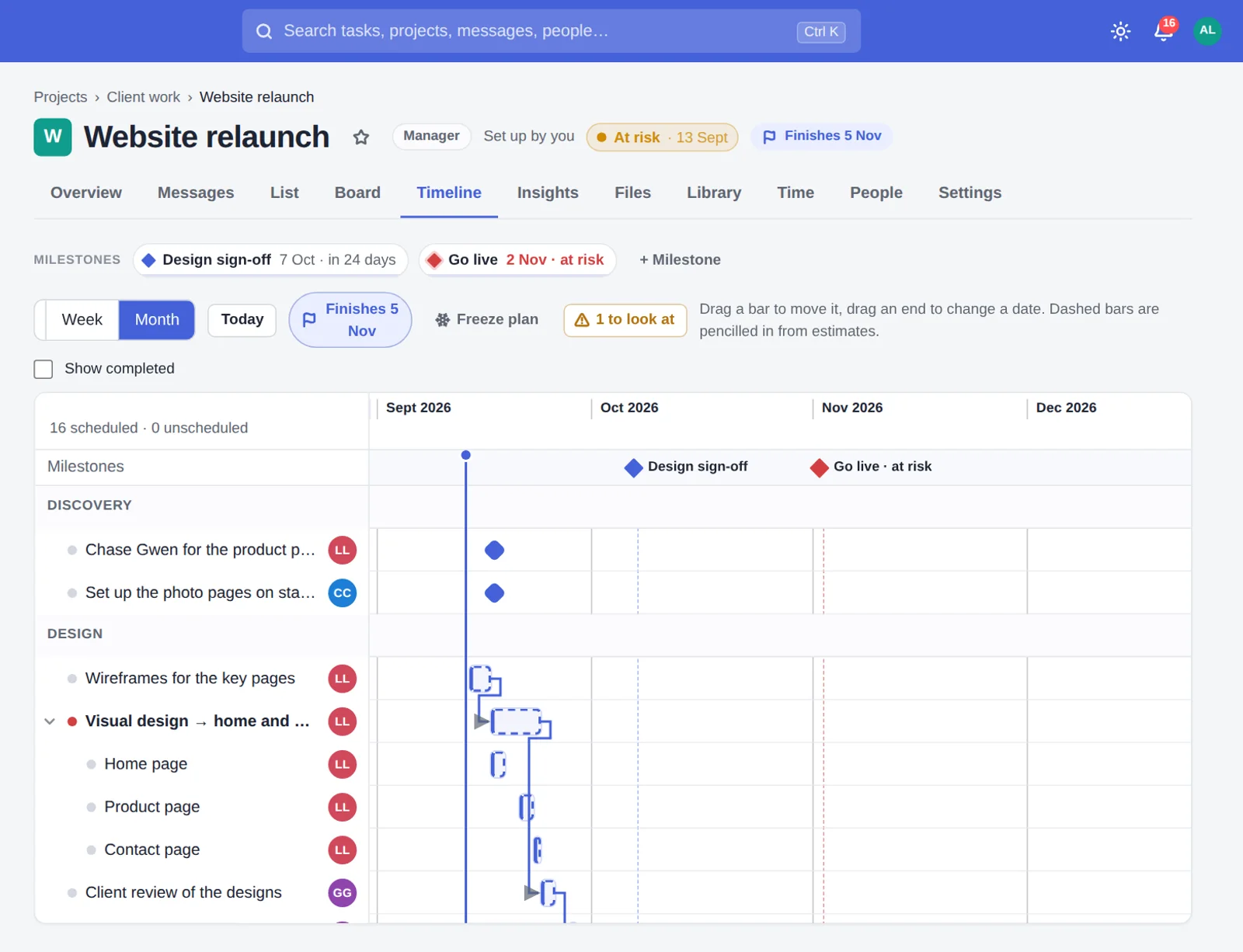Open the Design sign-off milestone chip
The width and height of the screenshot is (1243, 952).
click(x=270, y=260)
